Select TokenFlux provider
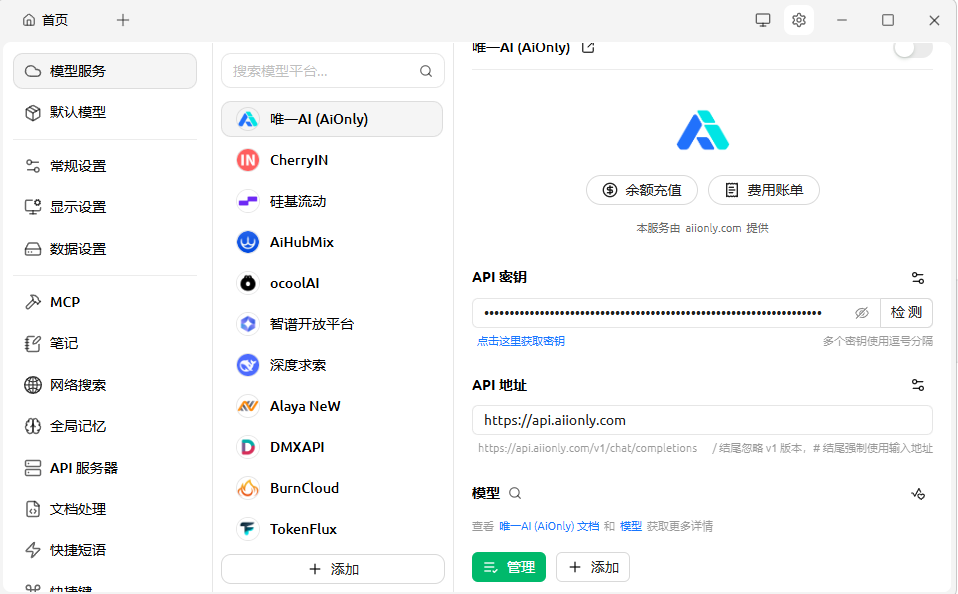The image size is (958, 594). [x=332, y=529]
